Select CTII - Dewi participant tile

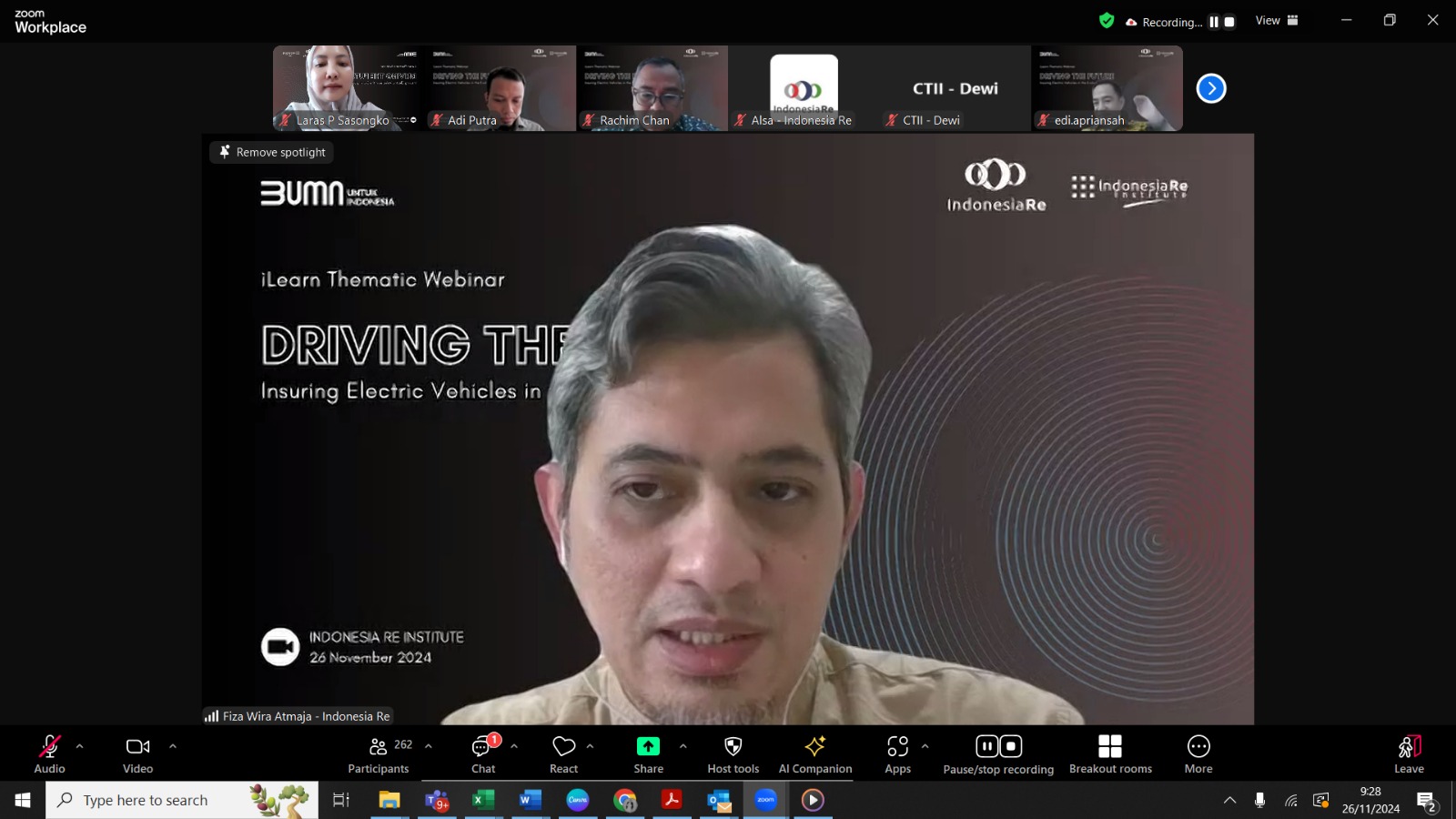955,88
